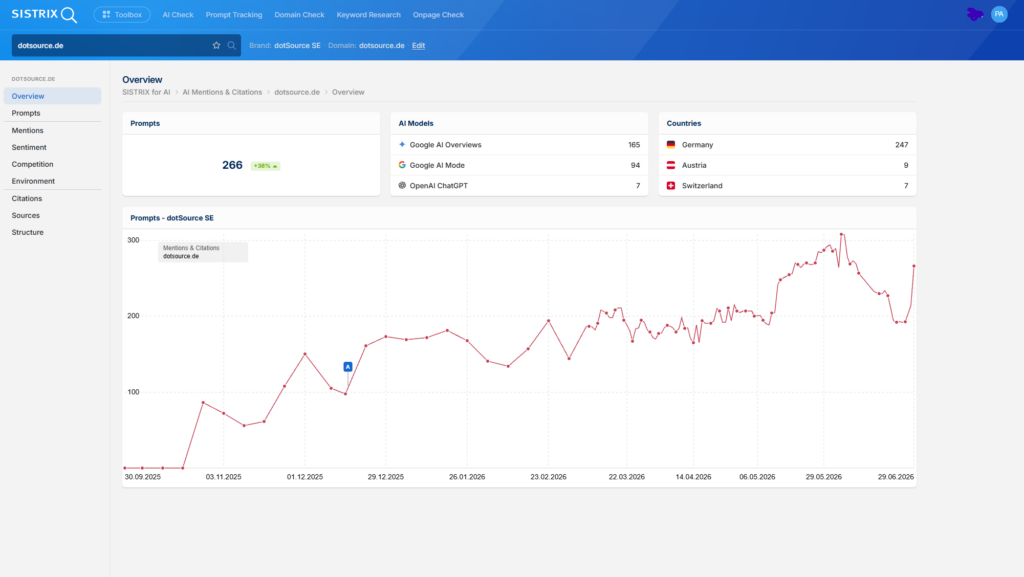Viewport: 1024px width, 577px height.
Task: Click the Google AI Mode logo
Action: [402, 165]
